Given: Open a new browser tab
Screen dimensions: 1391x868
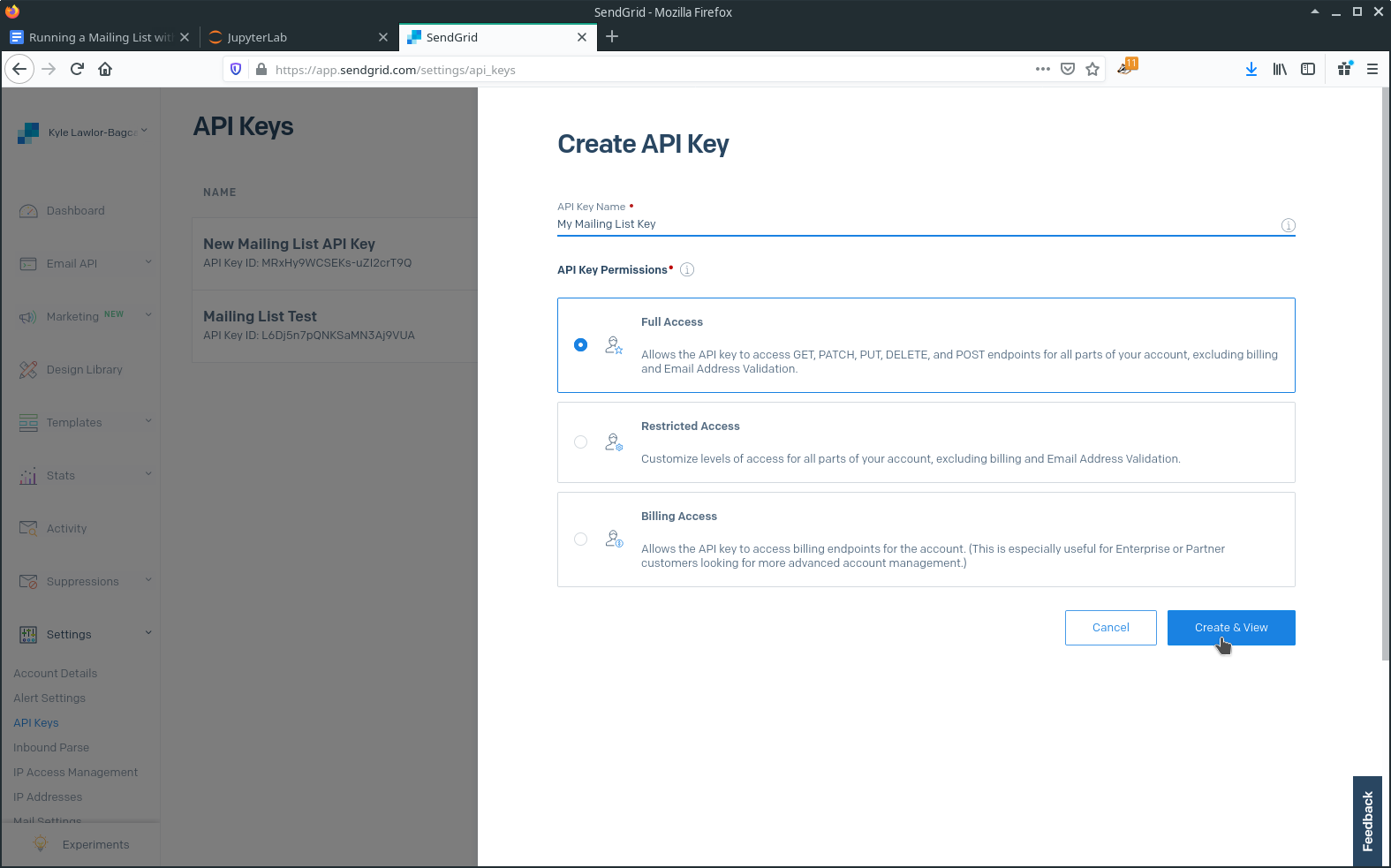Looking at the screenshot, I should click(x=612, y=36).
